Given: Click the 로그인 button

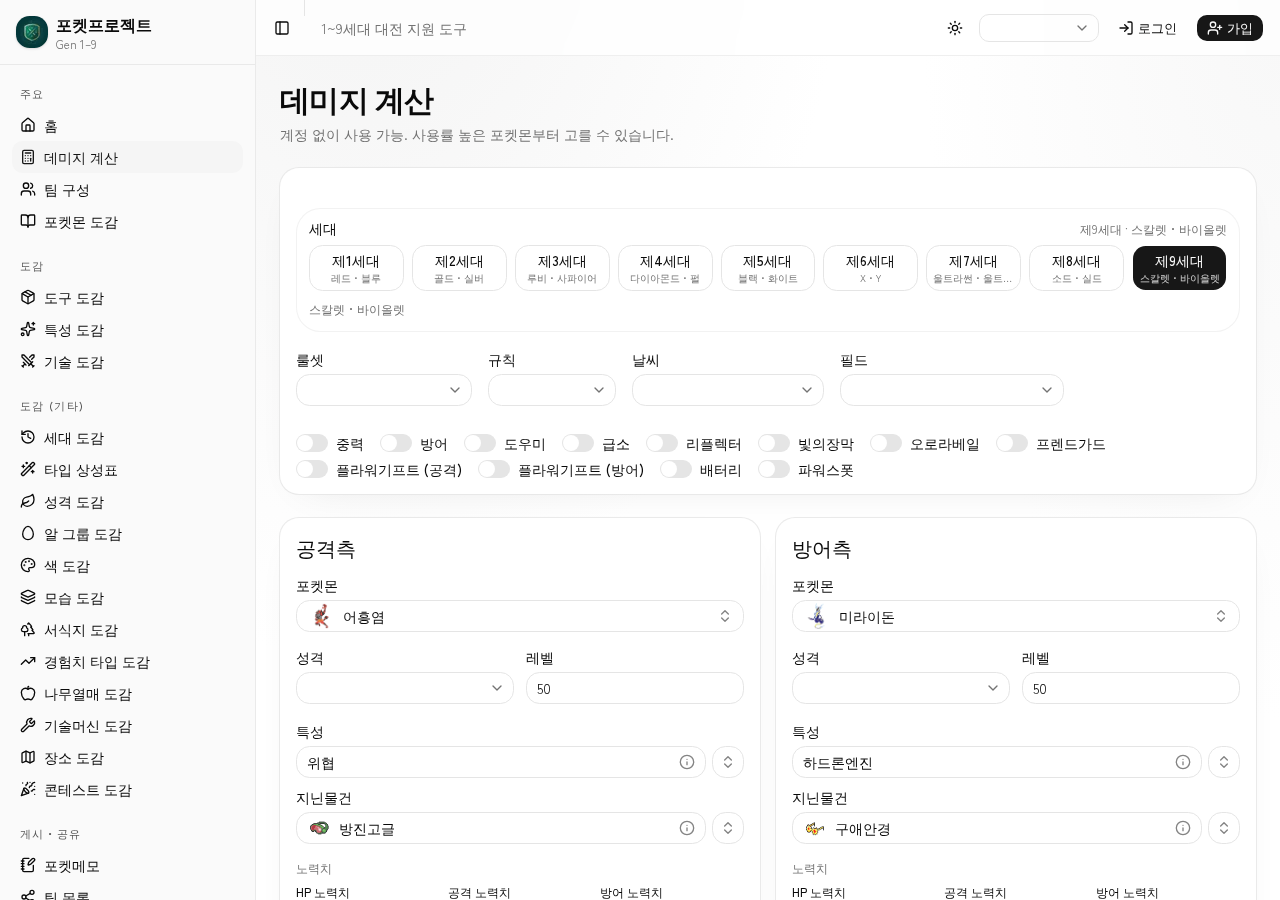Looking at the screenshot, I should coord(1147,28).
